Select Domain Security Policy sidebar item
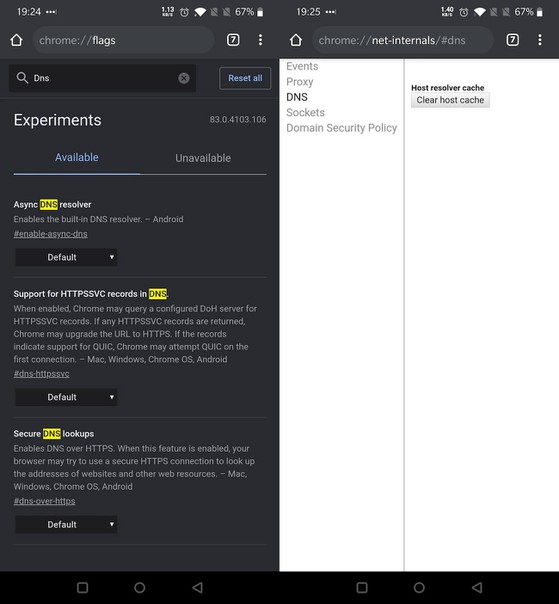 pos(341,128)
